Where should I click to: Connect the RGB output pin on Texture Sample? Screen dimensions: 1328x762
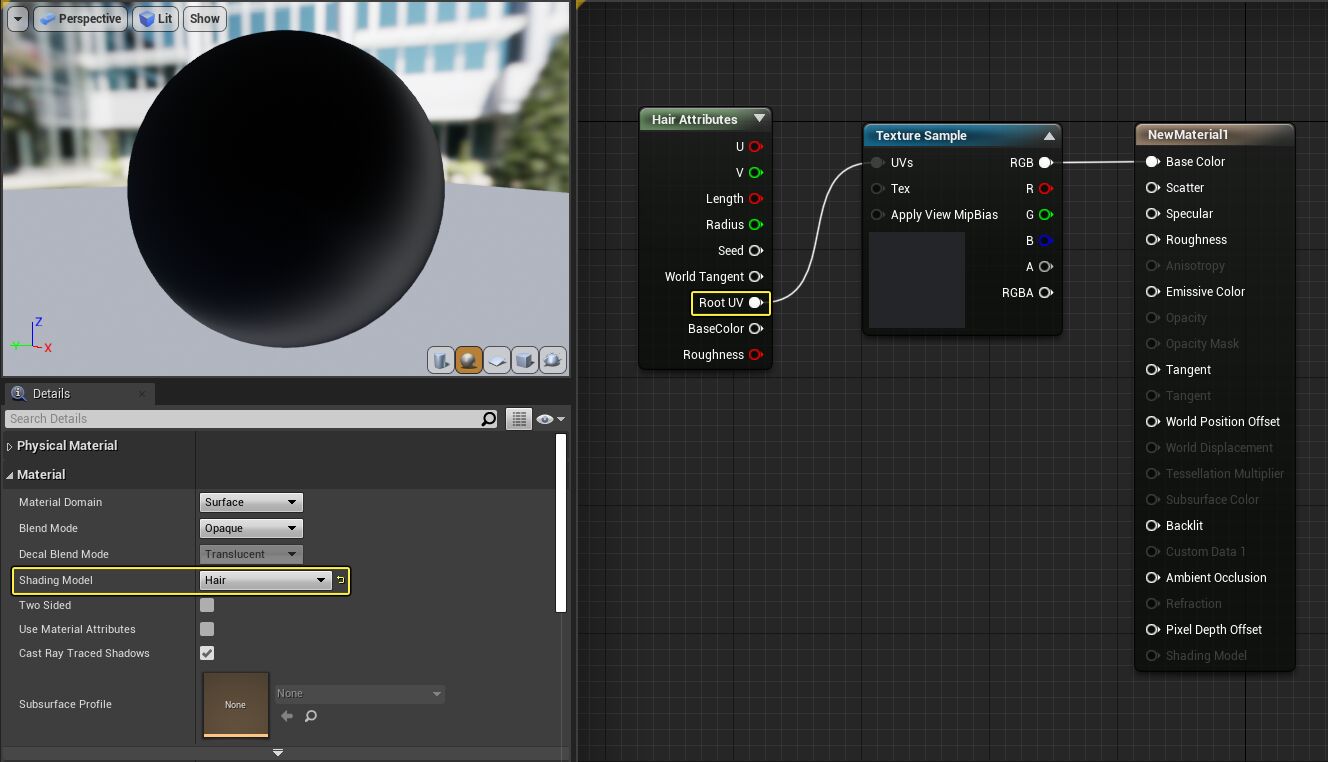point(1046,162)
